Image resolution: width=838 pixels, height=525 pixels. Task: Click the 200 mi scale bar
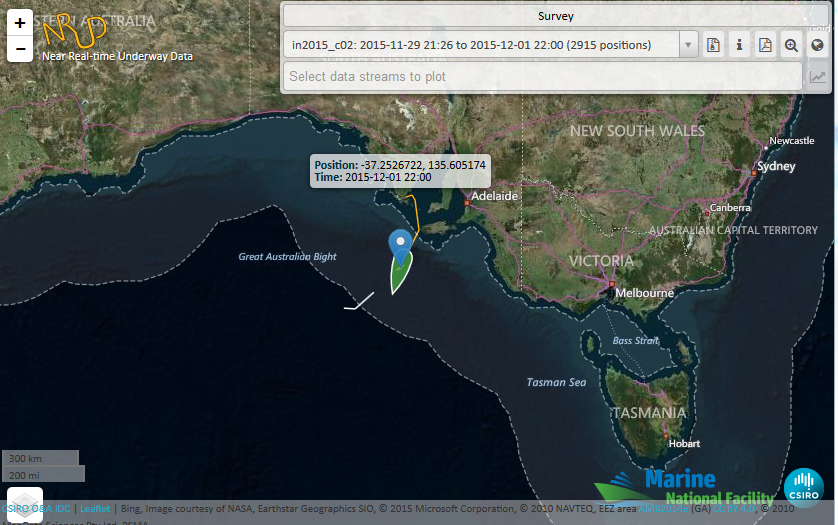coord(43,475)
